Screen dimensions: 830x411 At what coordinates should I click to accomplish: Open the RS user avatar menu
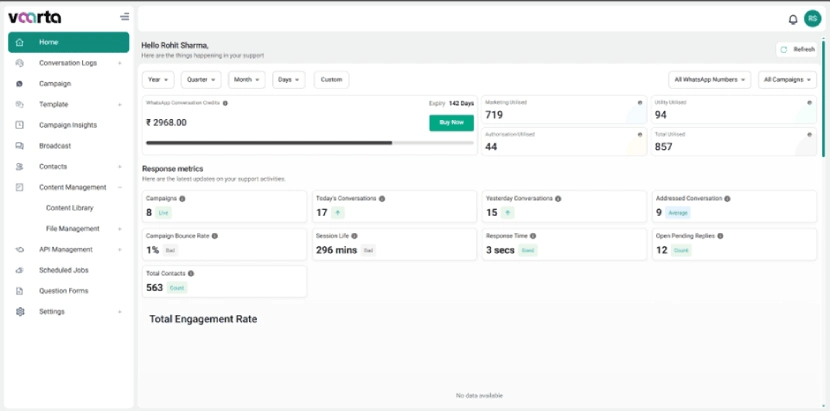[811, 18]
